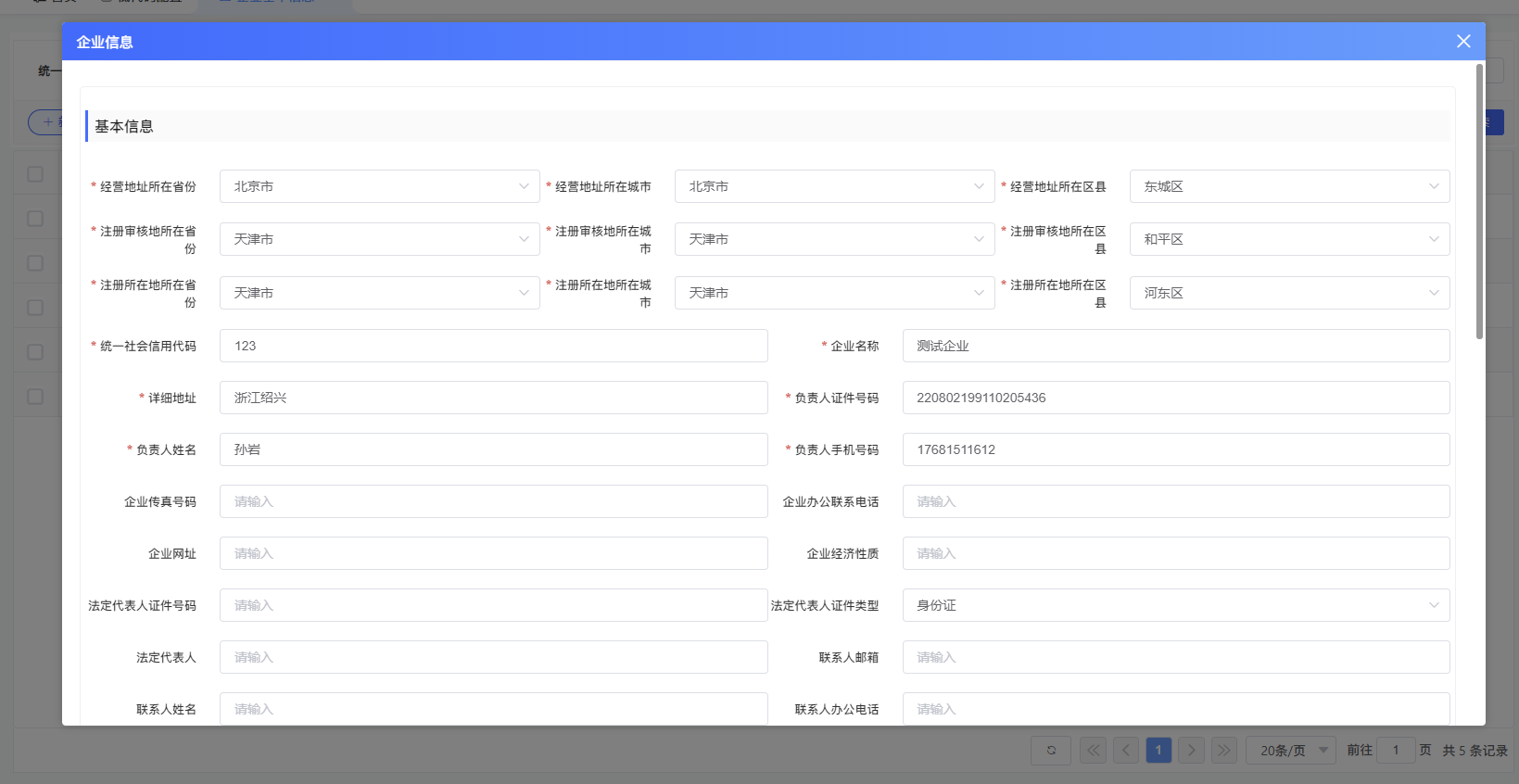Open the 20条/页 page size dropdown

(x=1291, y=751)
